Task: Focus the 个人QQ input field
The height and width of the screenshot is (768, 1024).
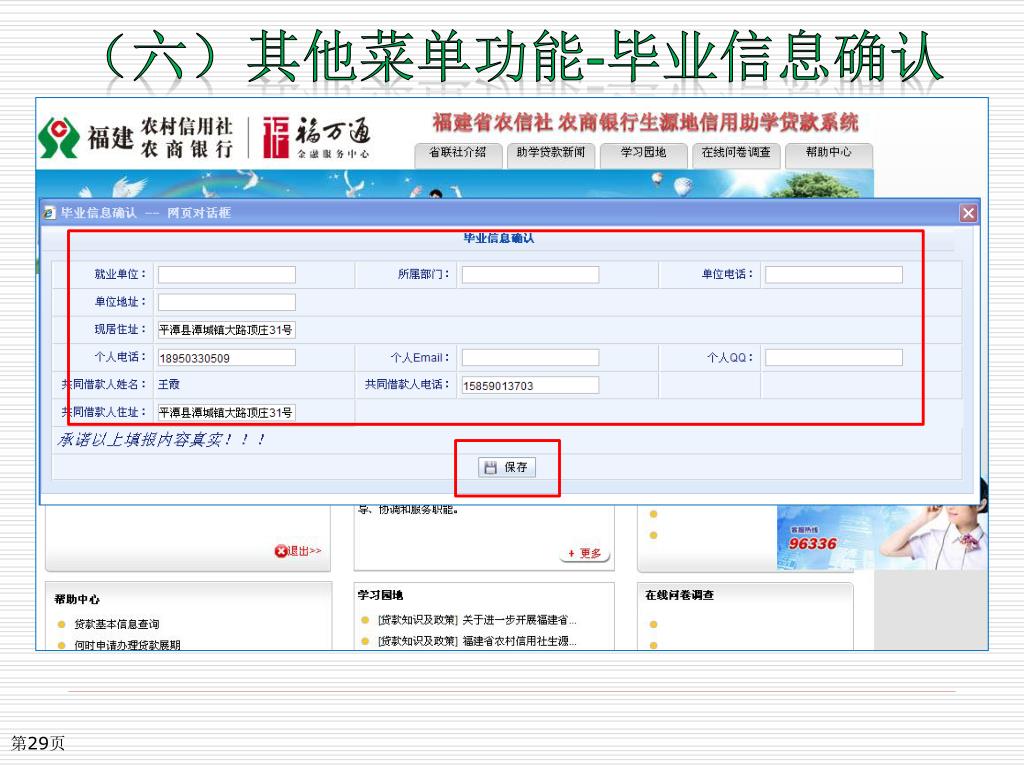Action: [834, 357]
